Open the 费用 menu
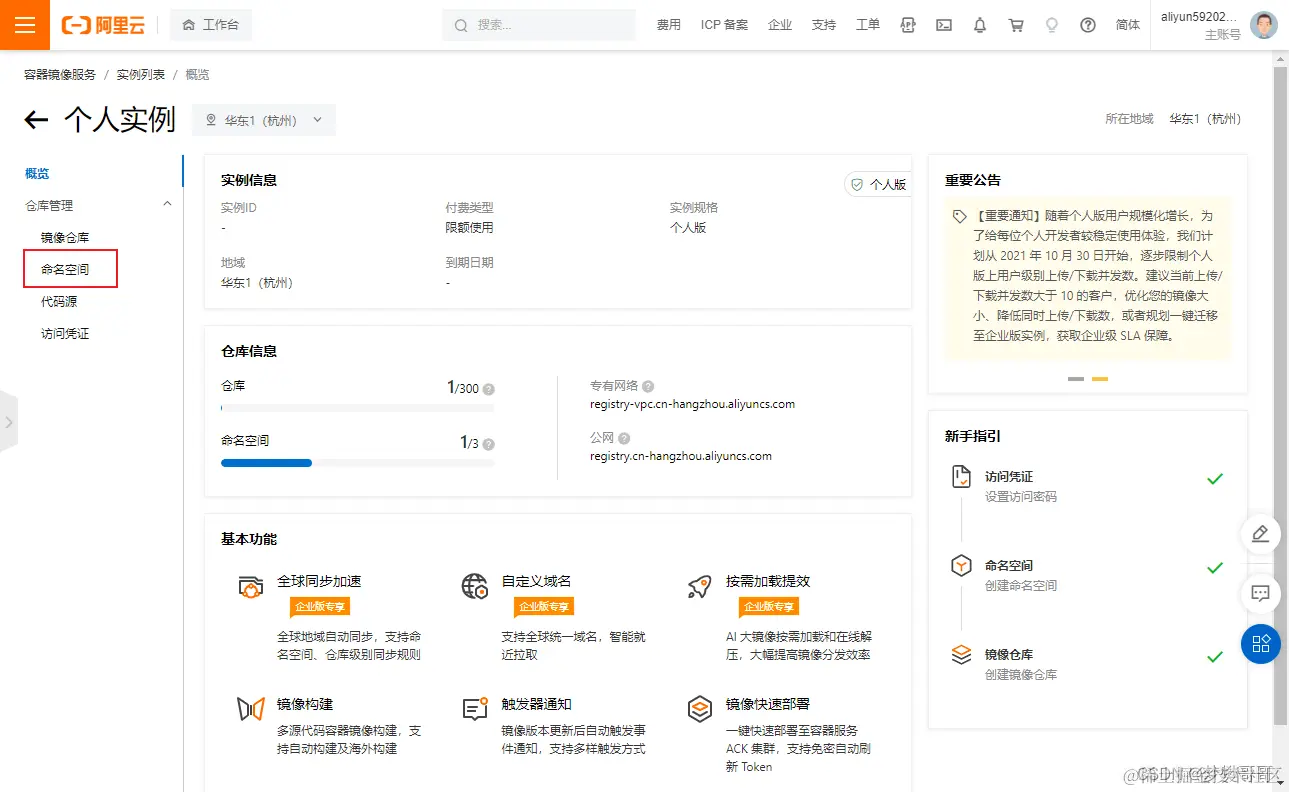 click(668, 25)
